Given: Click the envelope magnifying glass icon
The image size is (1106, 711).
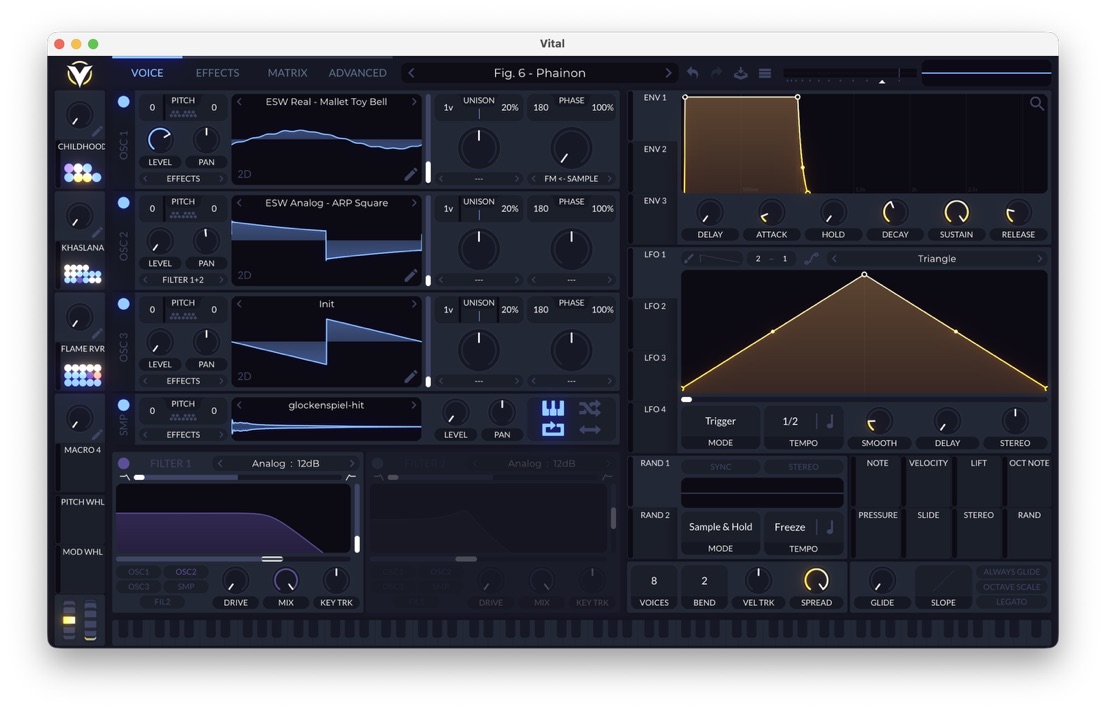Looking at the screenshot, I should tap(1037, 104).
